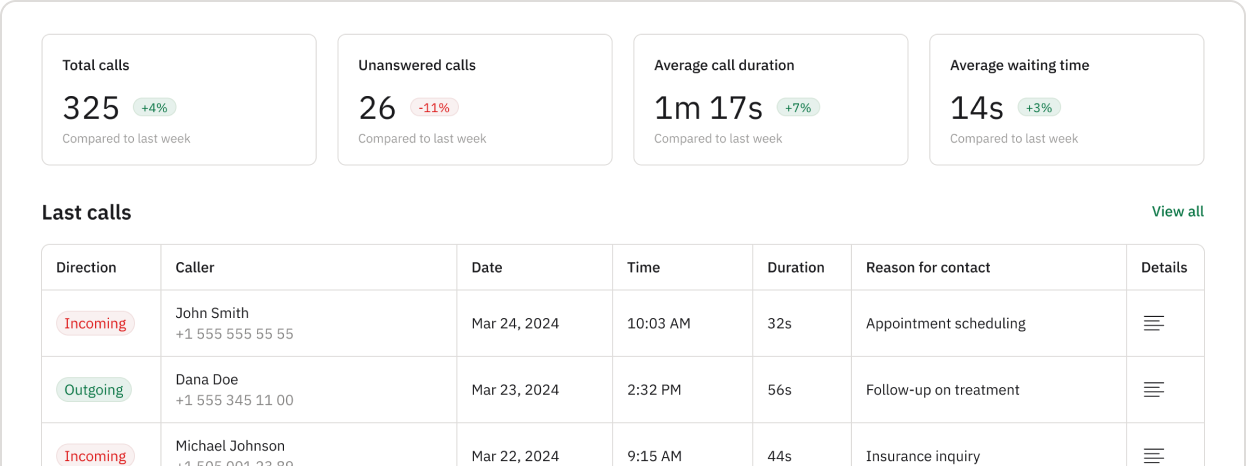1246x466 pixels.
Task: Click the View all link
Action: click(x=1177, y=211)
